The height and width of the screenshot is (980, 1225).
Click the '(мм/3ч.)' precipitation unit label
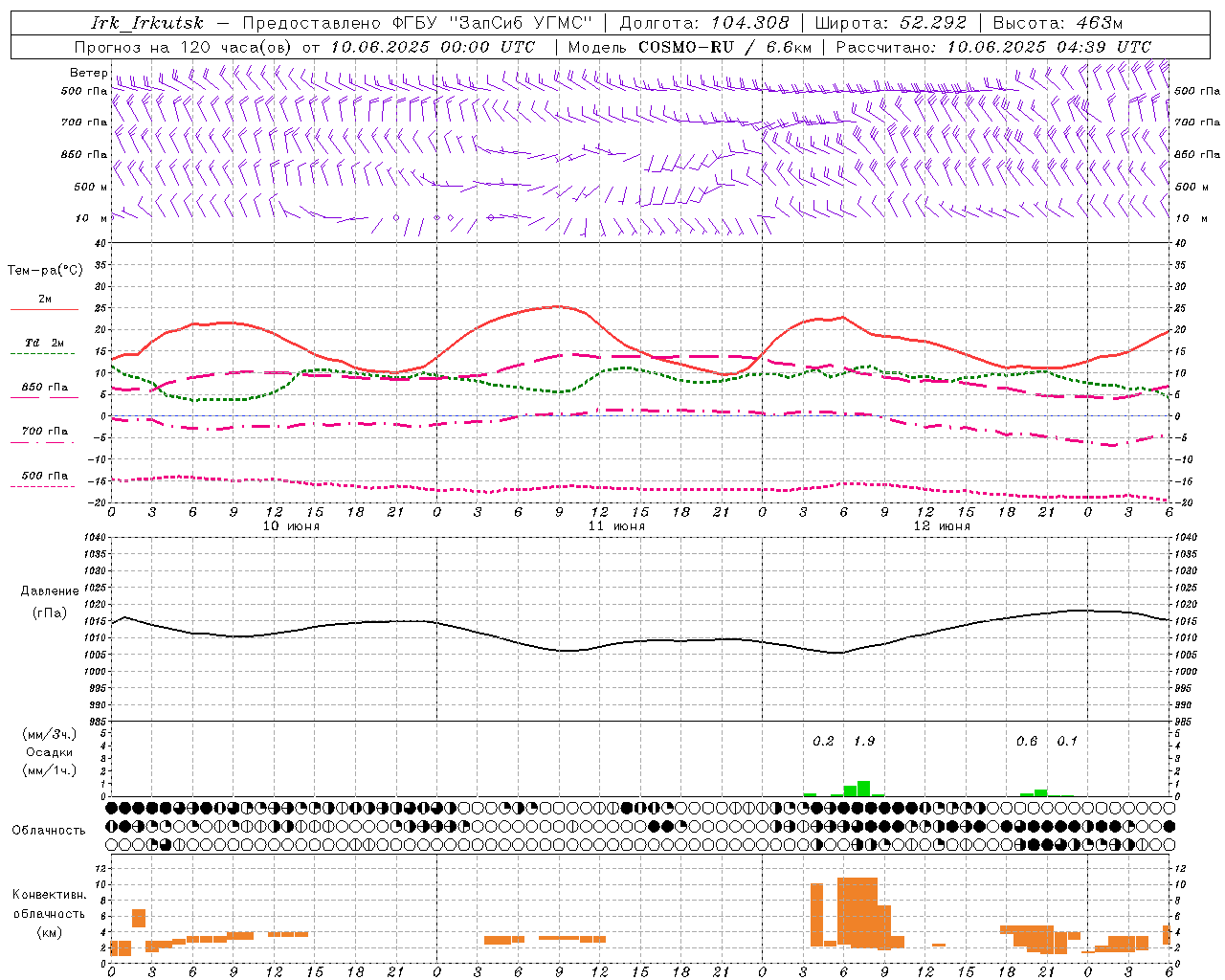tap(49, 734)
